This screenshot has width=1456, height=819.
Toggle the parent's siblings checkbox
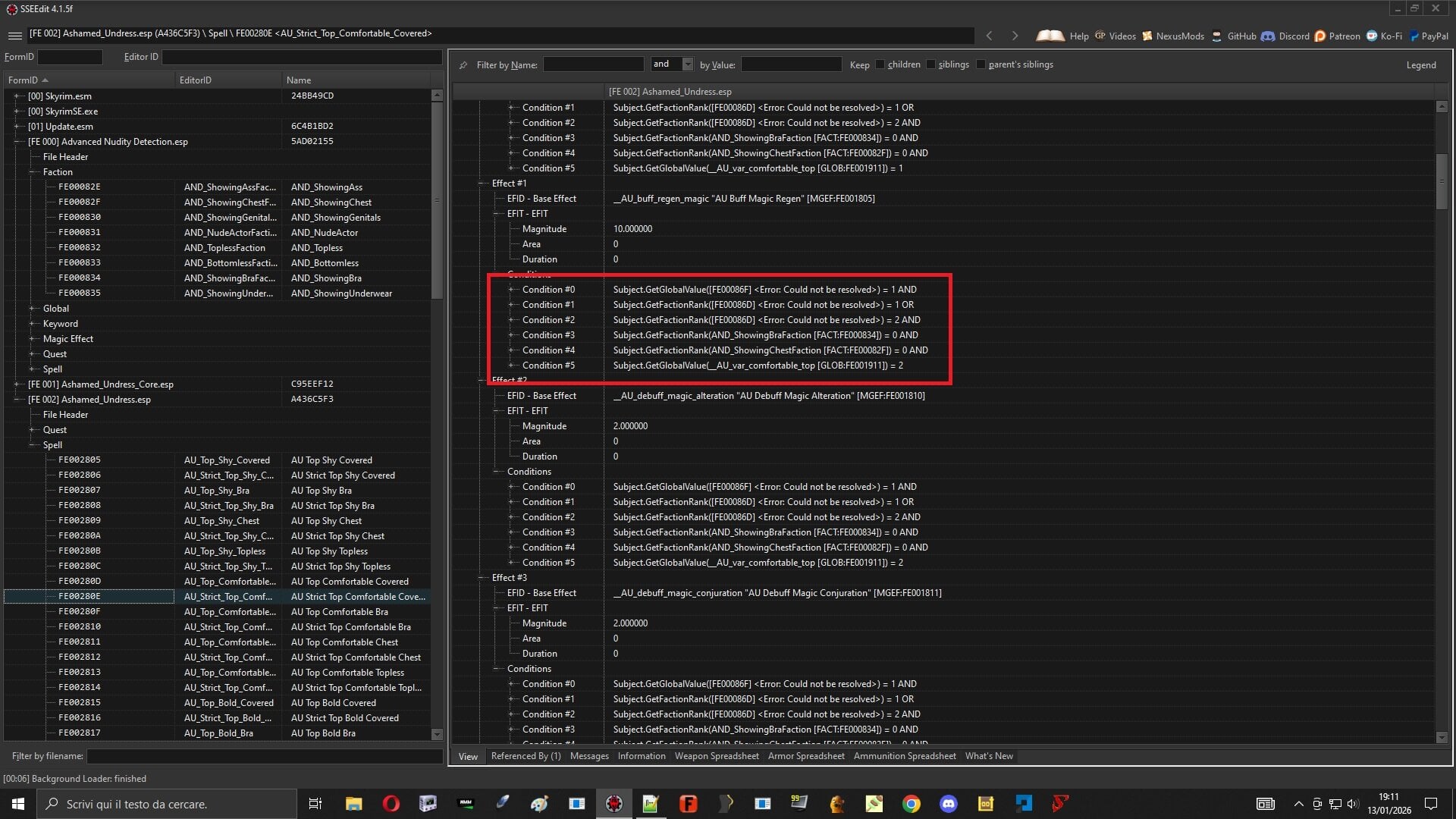[981, 64]
